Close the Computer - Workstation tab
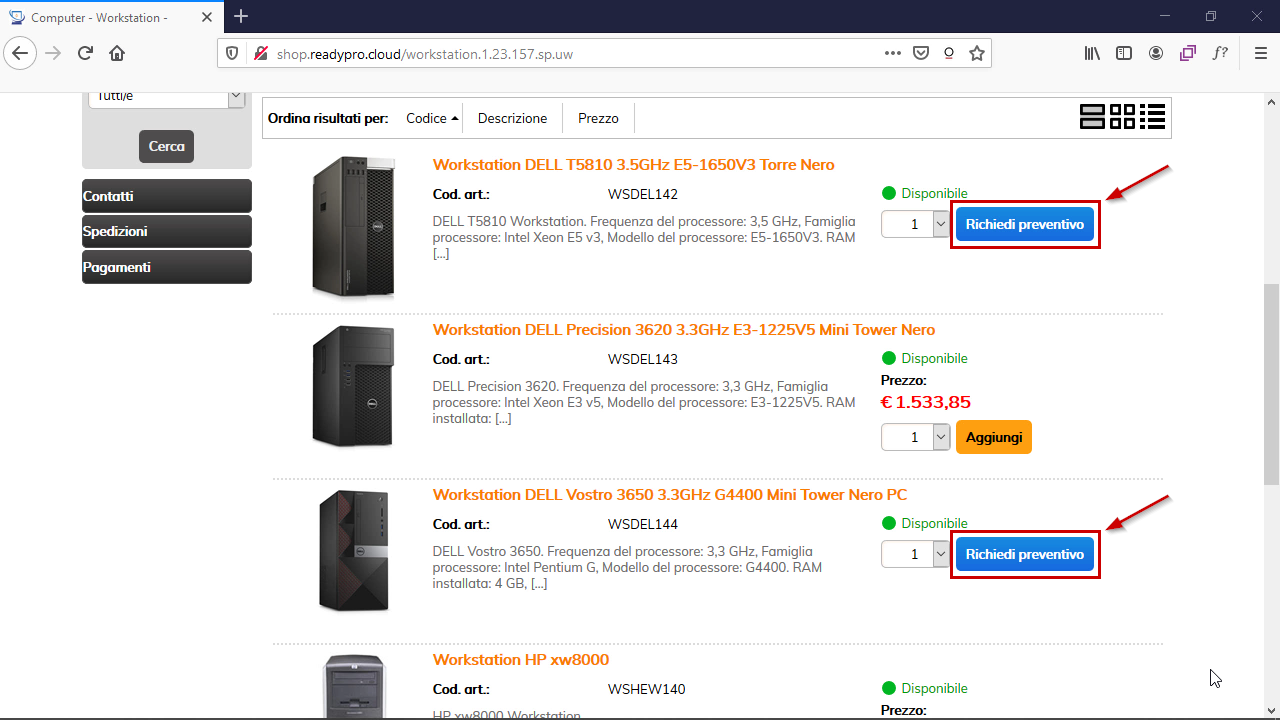This screenshot has width=1280, height=720. click(x=209, y=17)
